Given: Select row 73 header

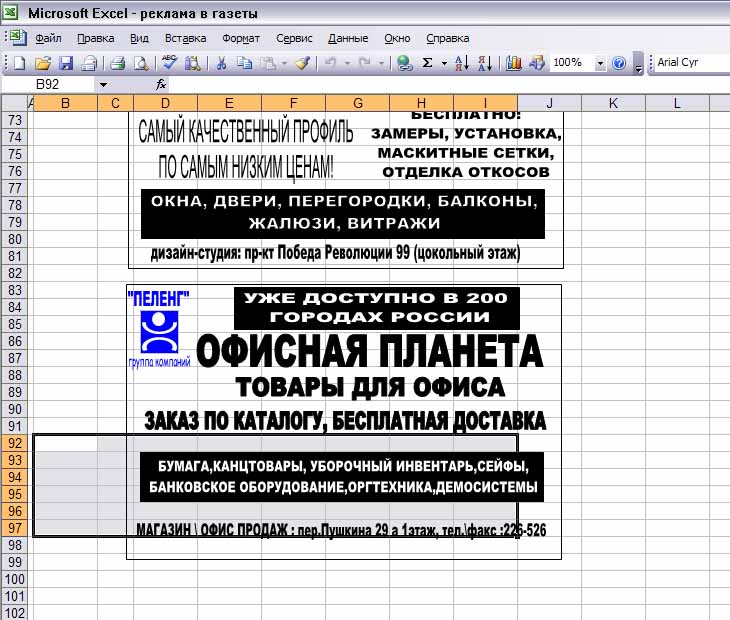Looking at the screenshot, I should click(15, 120).
